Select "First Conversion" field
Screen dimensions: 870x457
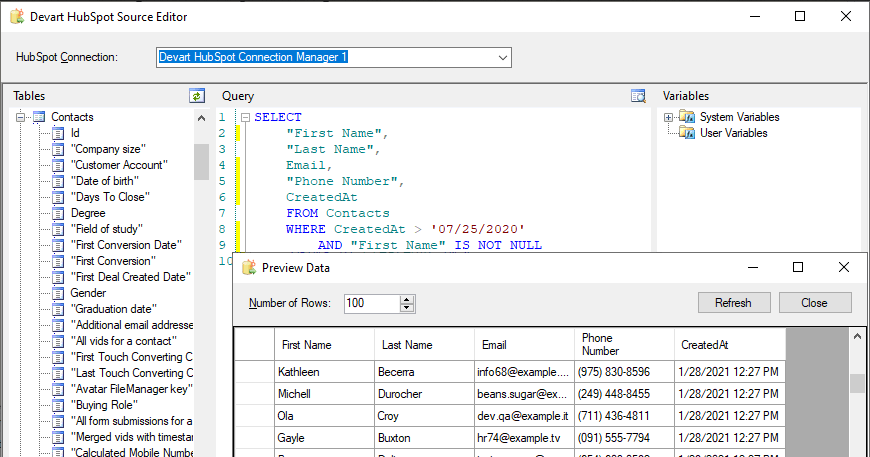pos(113,261)
